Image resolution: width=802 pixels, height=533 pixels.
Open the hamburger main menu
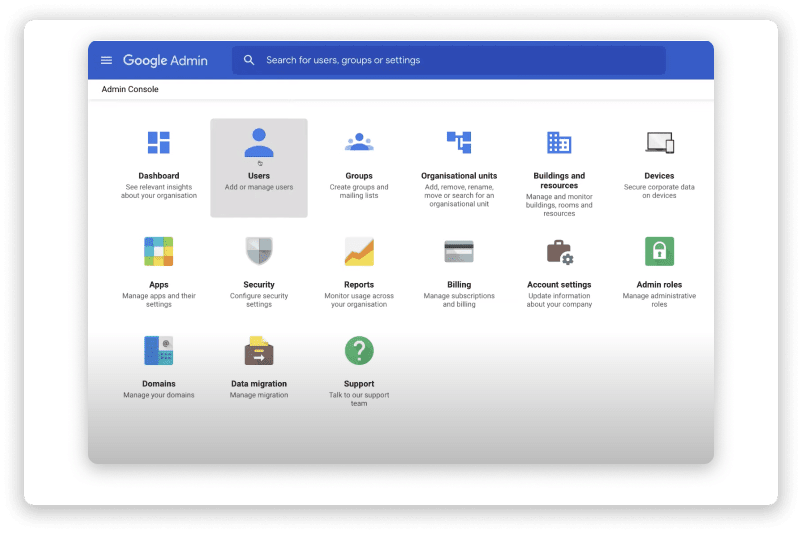(107, 60)
